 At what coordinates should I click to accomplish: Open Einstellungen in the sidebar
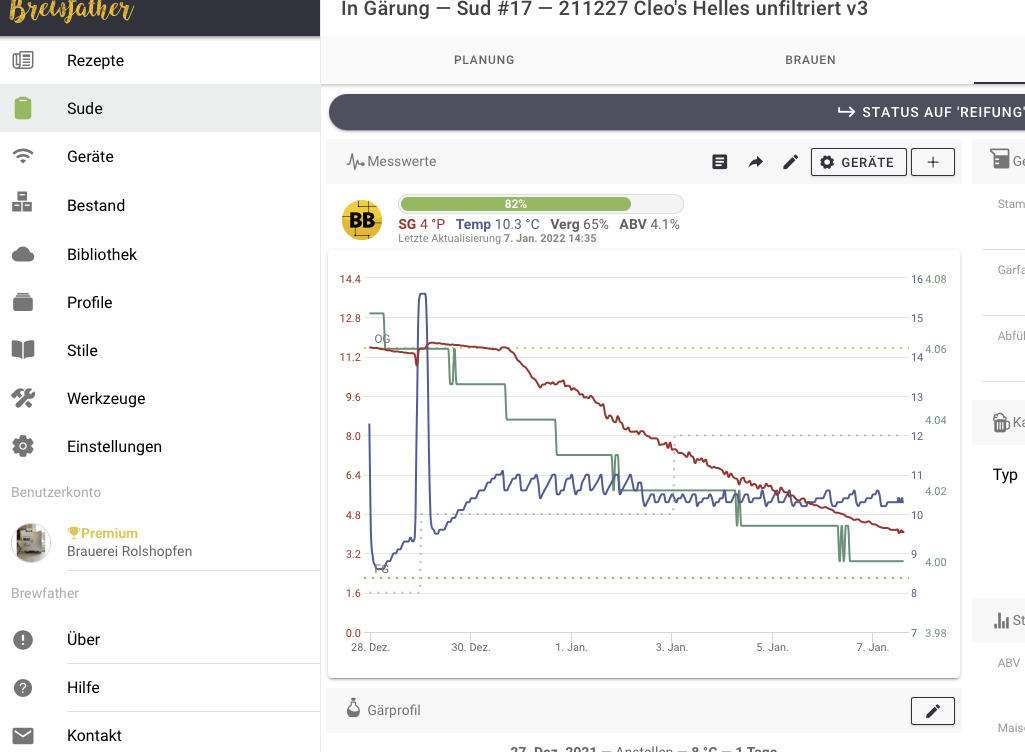coord(114,446)
